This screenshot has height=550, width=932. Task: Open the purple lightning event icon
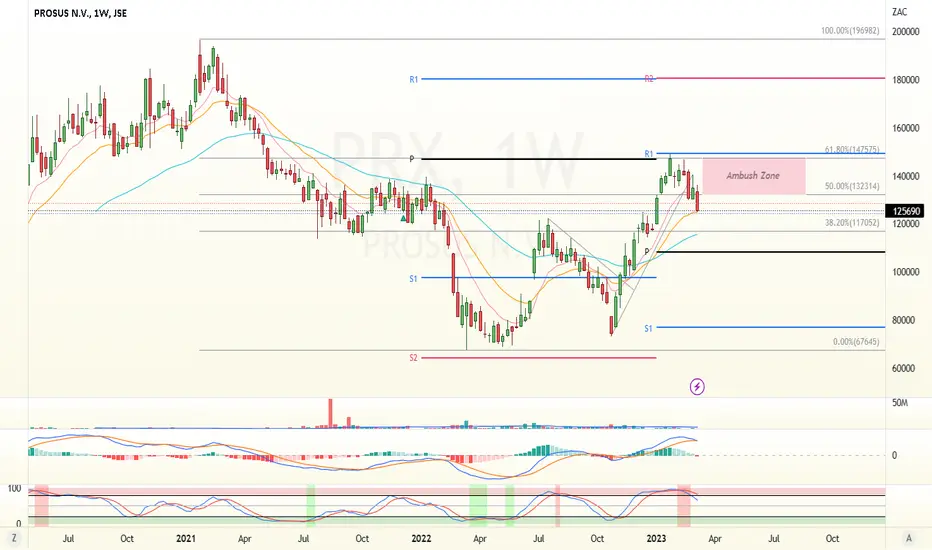tap(697, 387)
